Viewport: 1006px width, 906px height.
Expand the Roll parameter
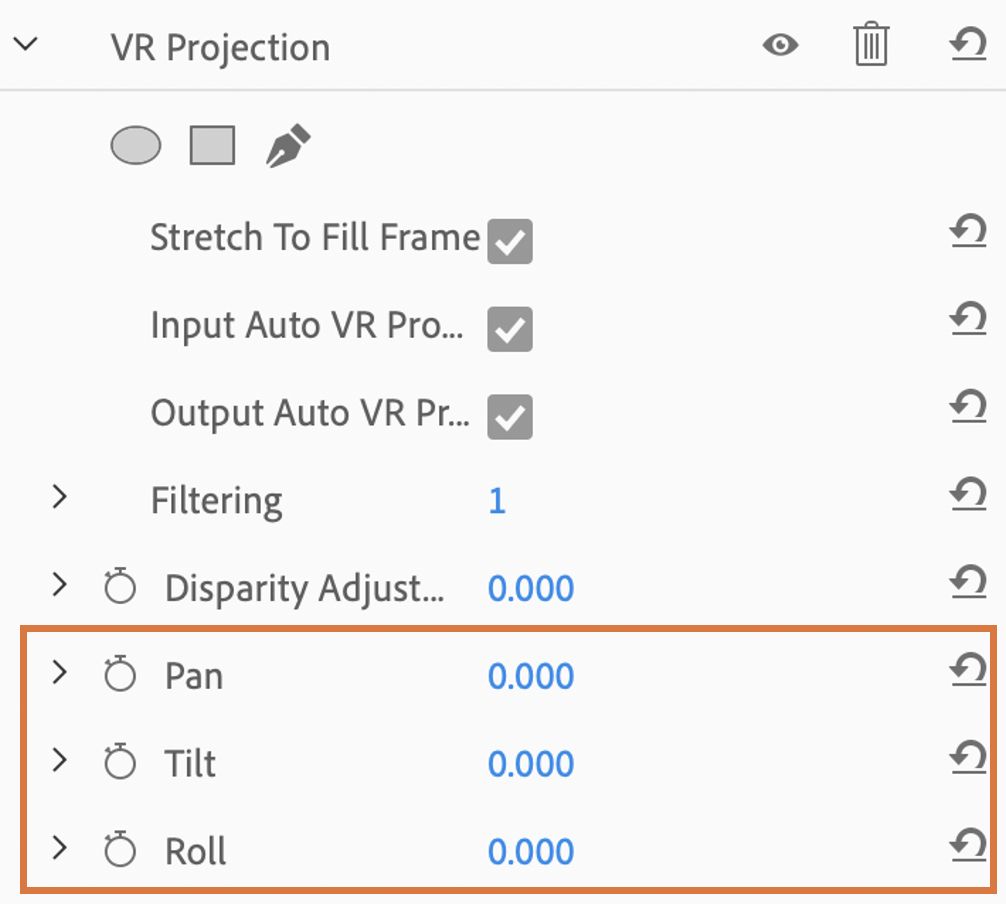60,849
